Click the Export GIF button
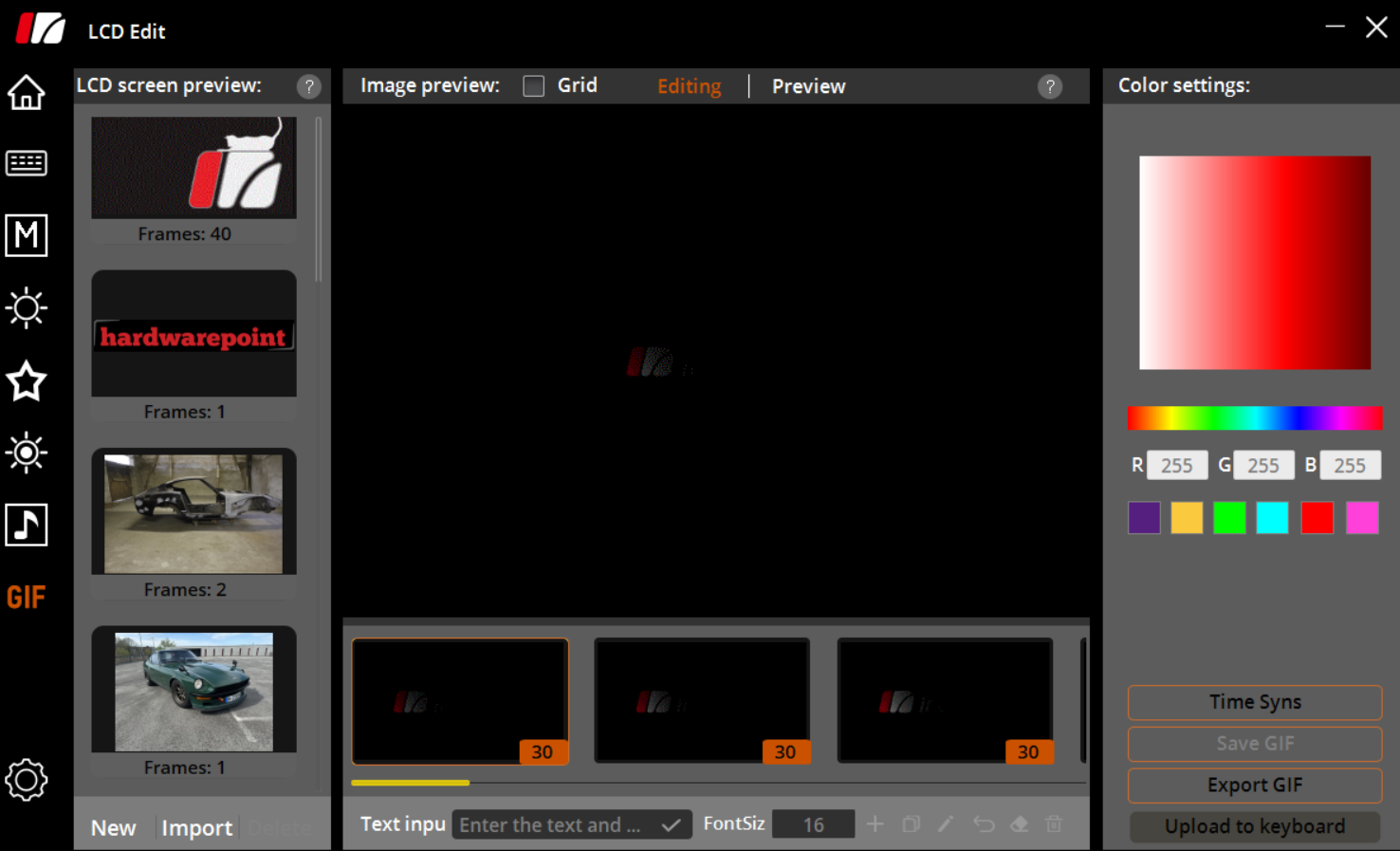Image resolution: width=1400 pixels, height=851 pixels. pyautogui.click(x=1254, y=786)
